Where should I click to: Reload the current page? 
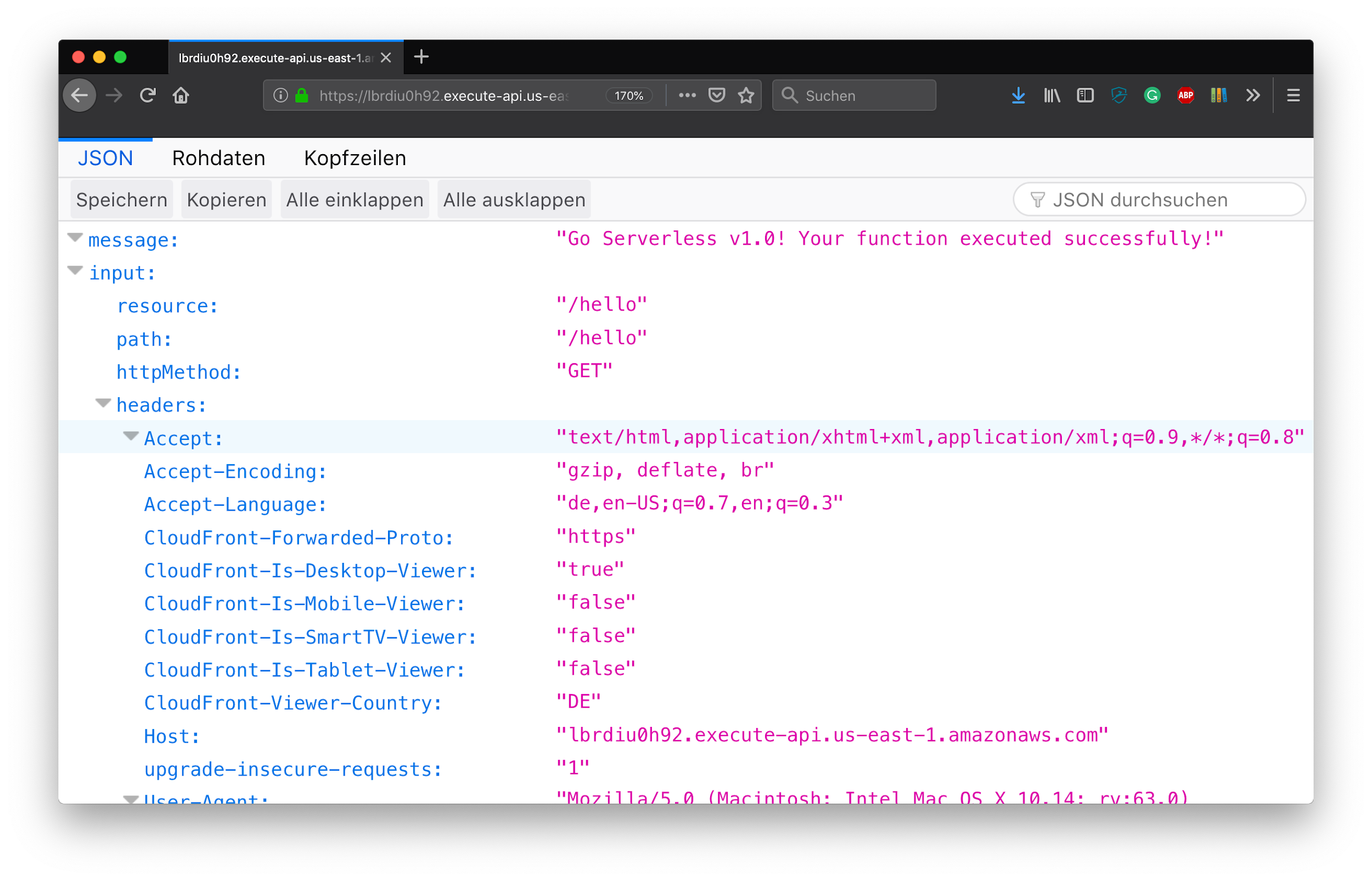[148, 95]
